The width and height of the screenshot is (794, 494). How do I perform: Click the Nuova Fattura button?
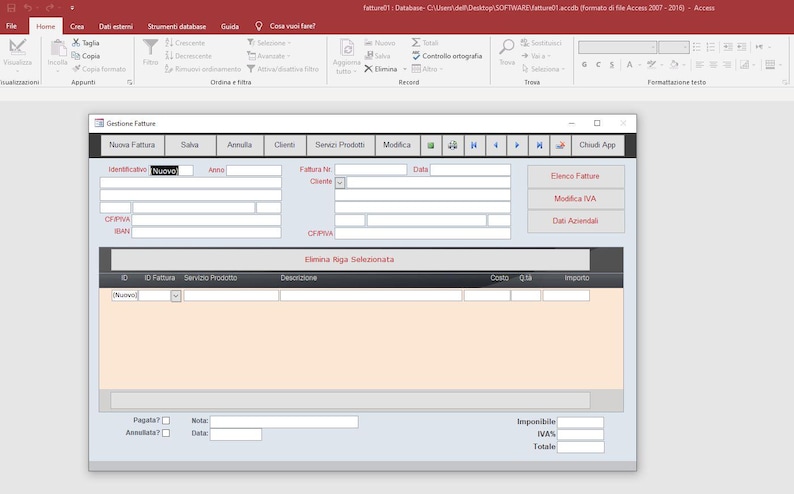coord(132,145)
